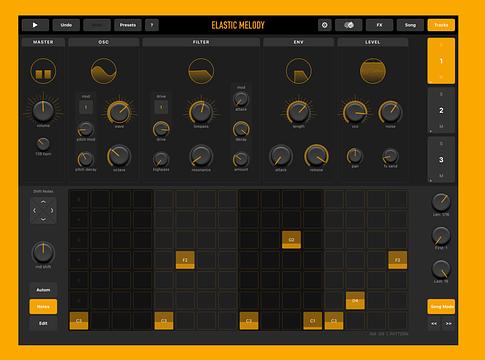Click the pitch decay knob
Screen dimensions: 485x360
(86, 159)
